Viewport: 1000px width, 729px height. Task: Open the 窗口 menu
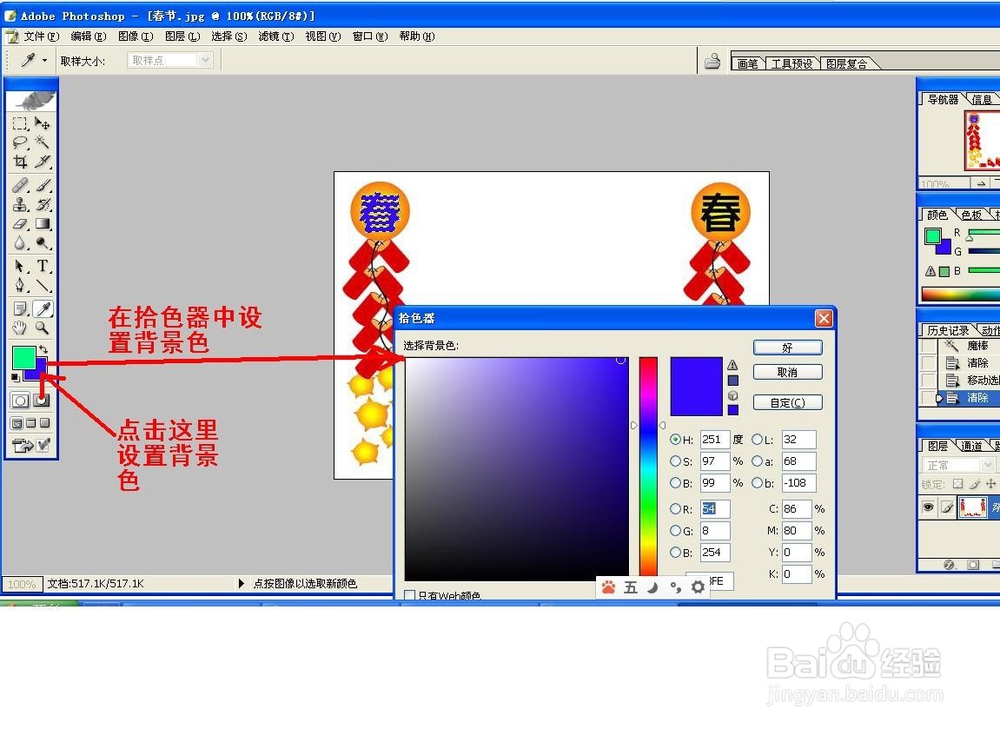[368, 36]
